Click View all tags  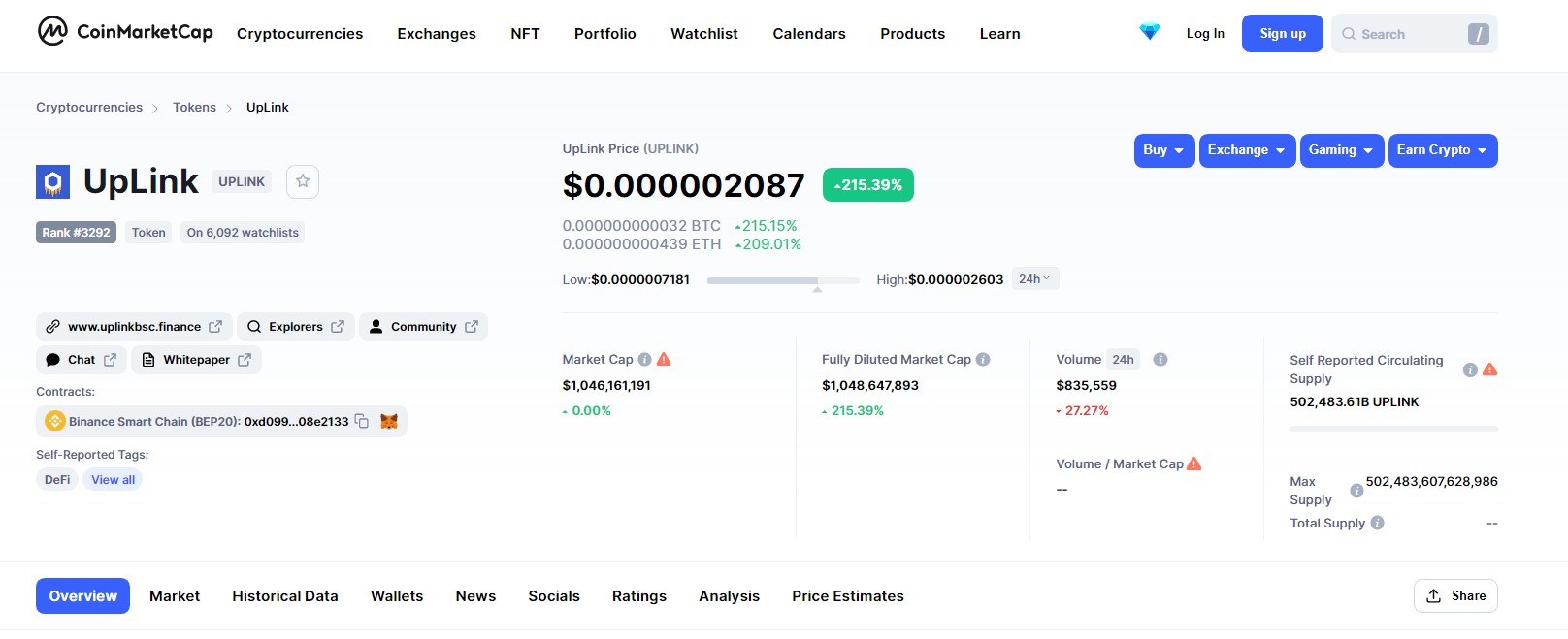[114, 480]
